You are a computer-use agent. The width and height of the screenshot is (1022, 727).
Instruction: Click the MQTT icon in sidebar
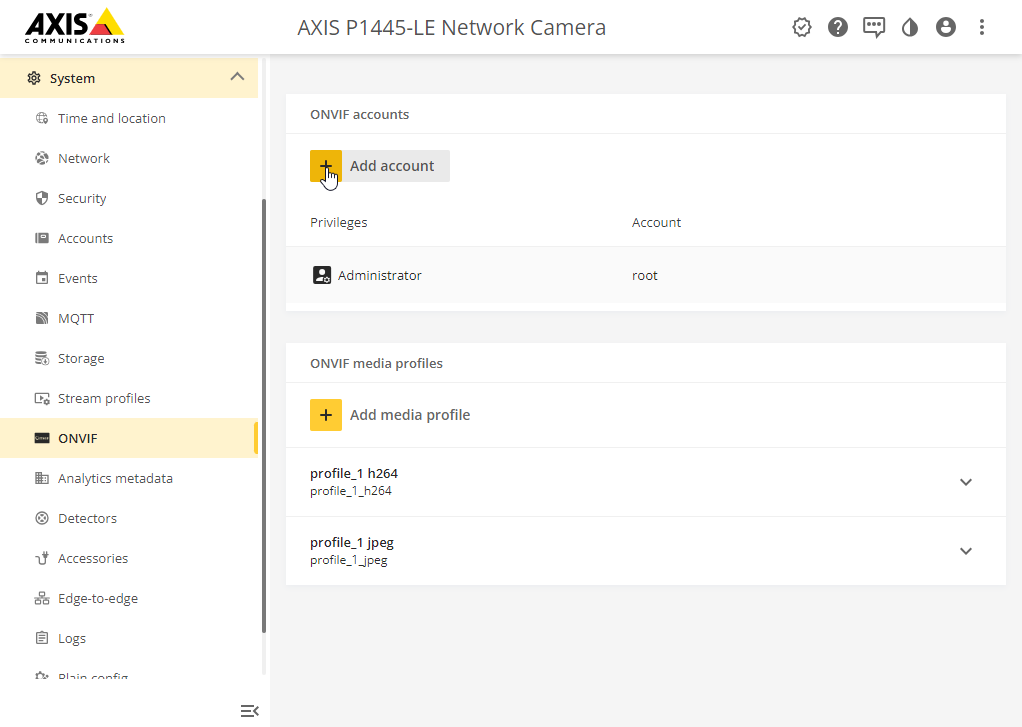click(42, 318)
